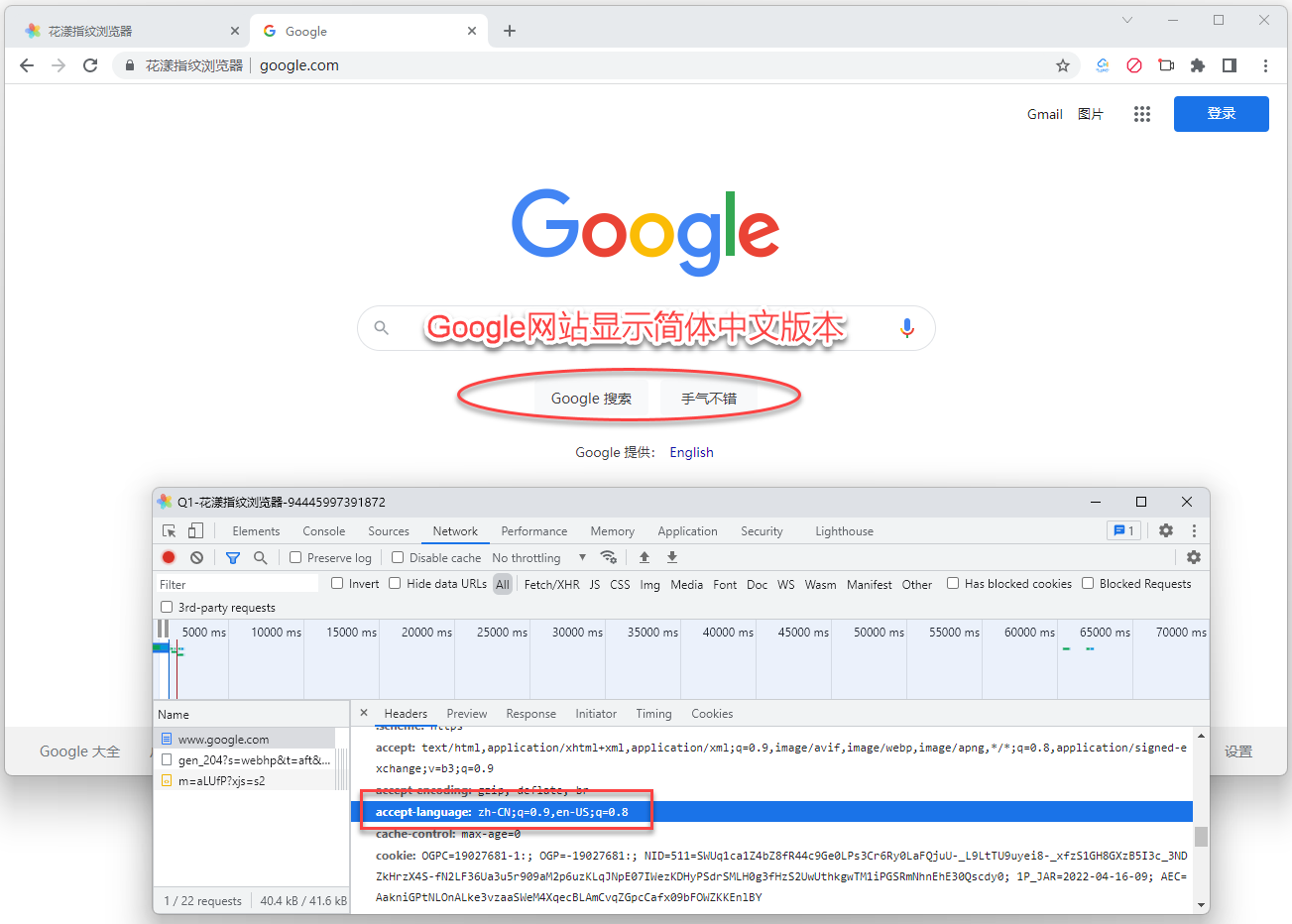Screen dimensions: 1292x924
Task: Click the export HAR download icon
Action: [x=672, y=557]
